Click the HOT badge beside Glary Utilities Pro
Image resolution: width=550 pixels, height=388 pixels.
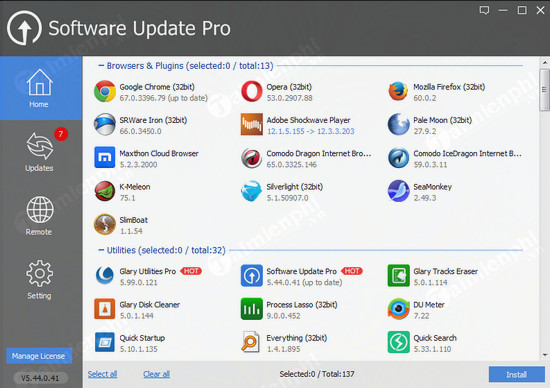pos(191,271)
